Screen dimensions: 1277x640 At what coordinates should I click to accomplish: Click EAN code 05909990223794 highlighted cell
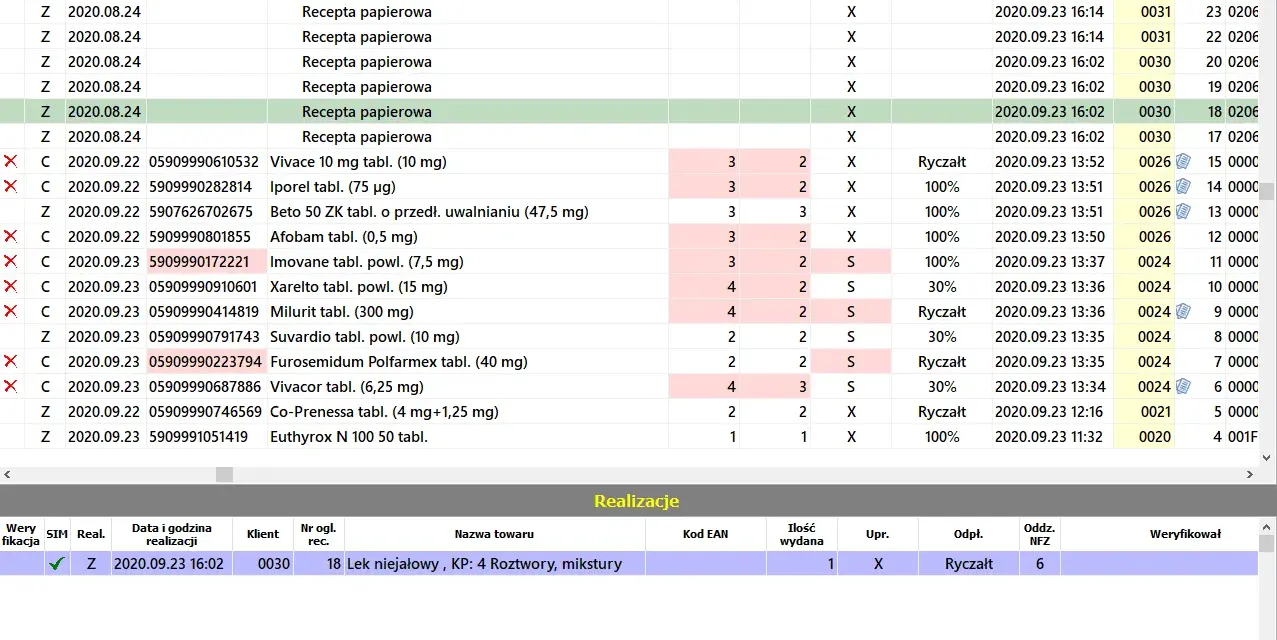[207, 361]
